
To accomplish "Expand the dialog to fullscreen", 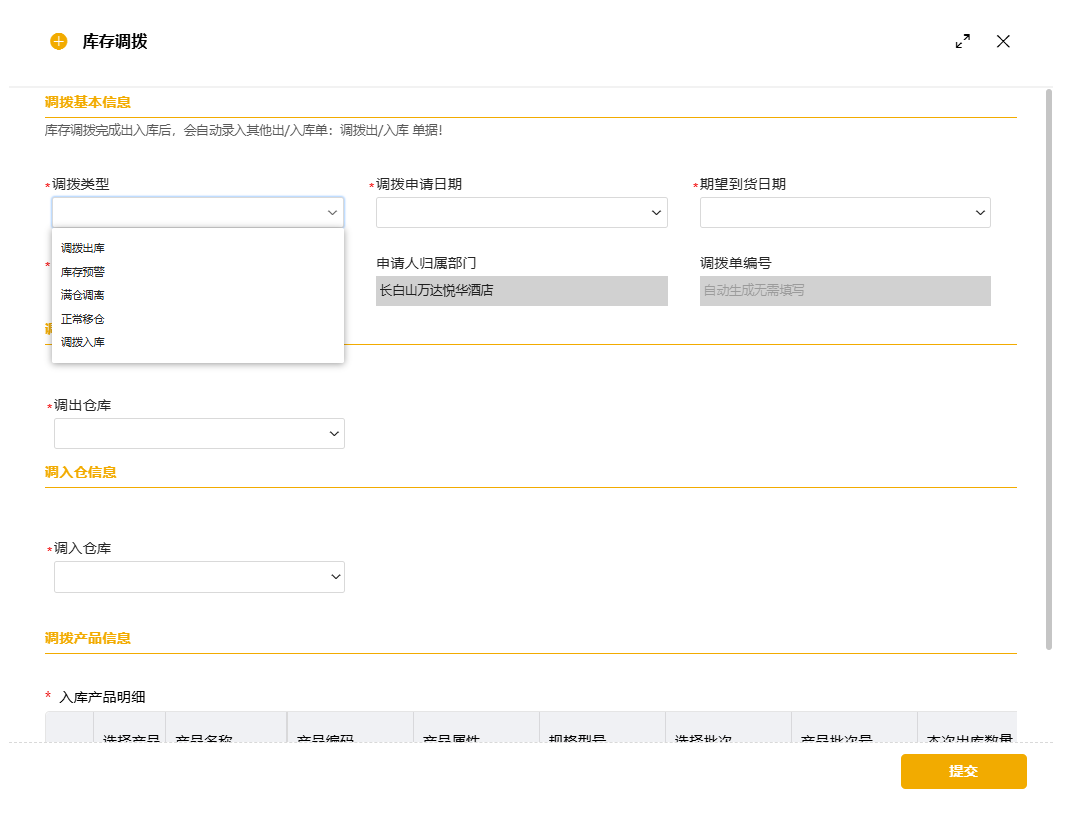I will click(x=962, y=41).
